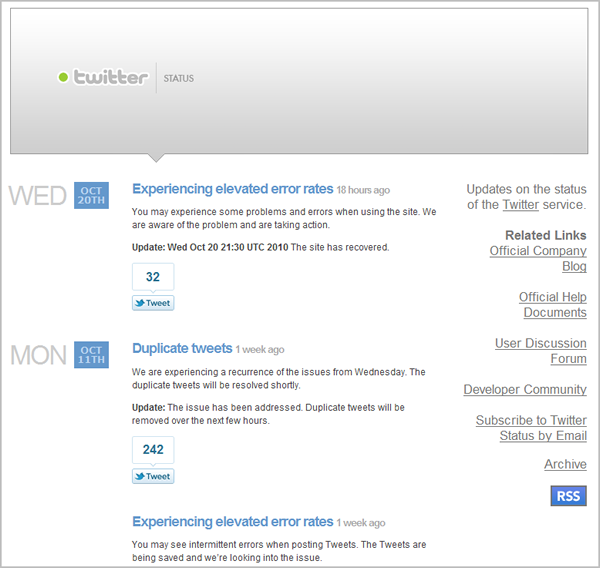Click the 'Update: Wed Oct 20 21:30 UTC 2010' text

pyautogui.click(x=210, y=247)
